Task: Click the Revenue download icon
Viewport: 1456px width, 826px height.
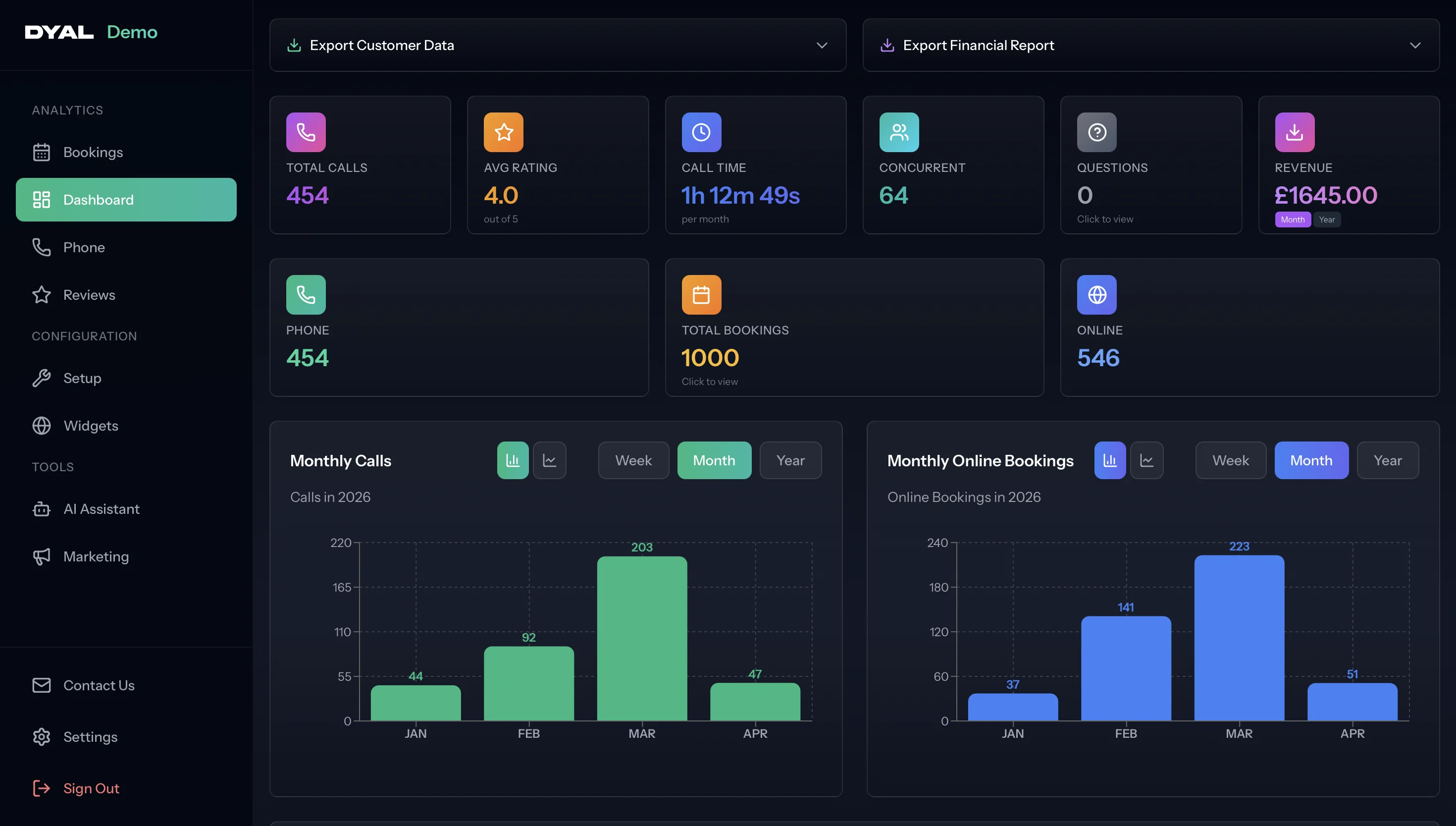Action: pyautogui.click(x=1295, y=132)
